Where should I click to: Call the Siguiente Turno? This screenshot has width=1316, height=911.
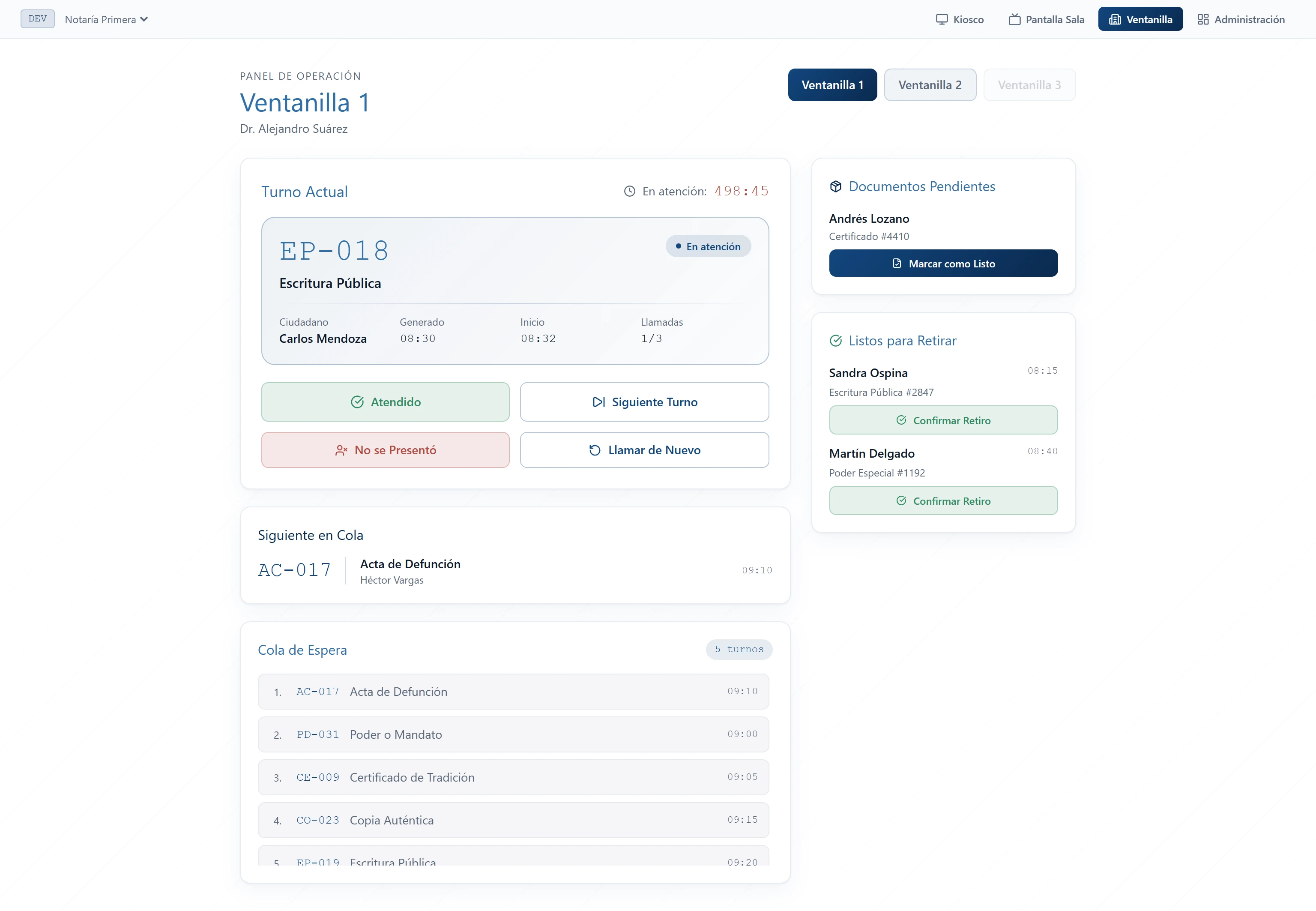click(x=644, y=402)
